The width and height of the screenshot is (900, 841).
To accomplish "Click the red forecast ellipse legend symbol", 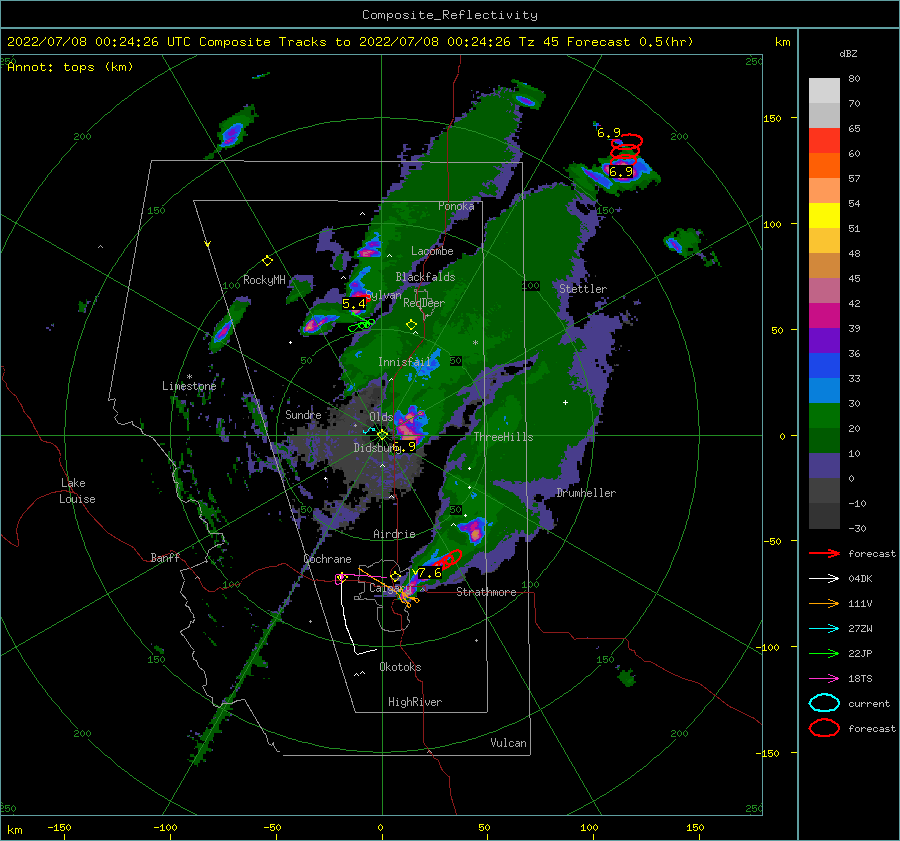I will coord(824,728).
